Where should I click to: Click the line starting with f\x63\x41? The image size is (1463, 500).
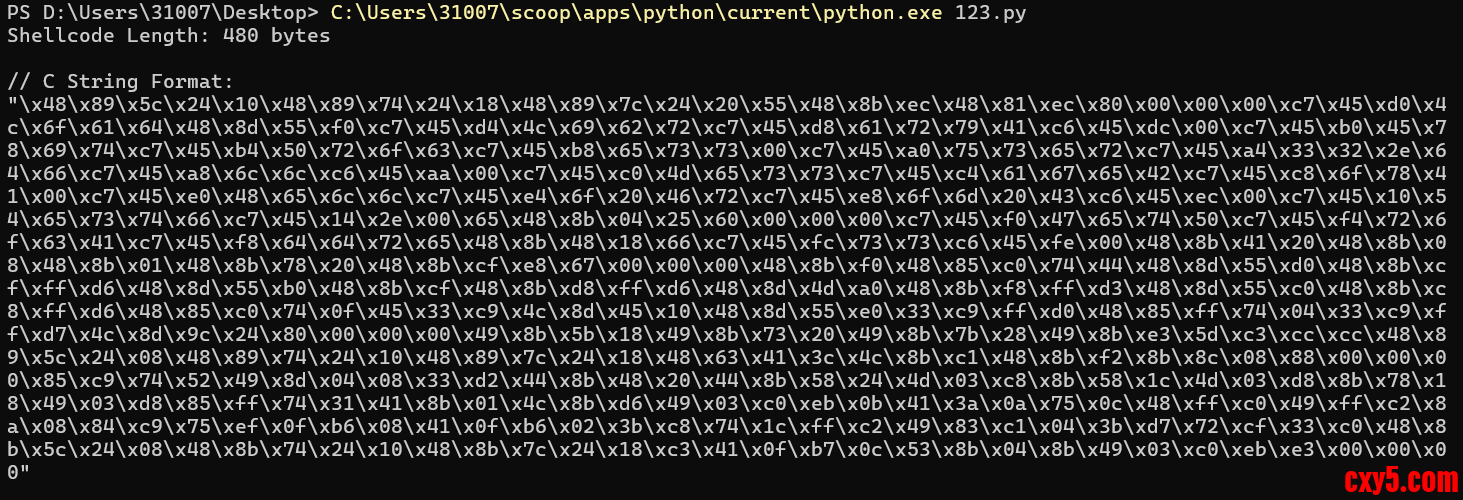pyautogui.click(x=731, y=234)
